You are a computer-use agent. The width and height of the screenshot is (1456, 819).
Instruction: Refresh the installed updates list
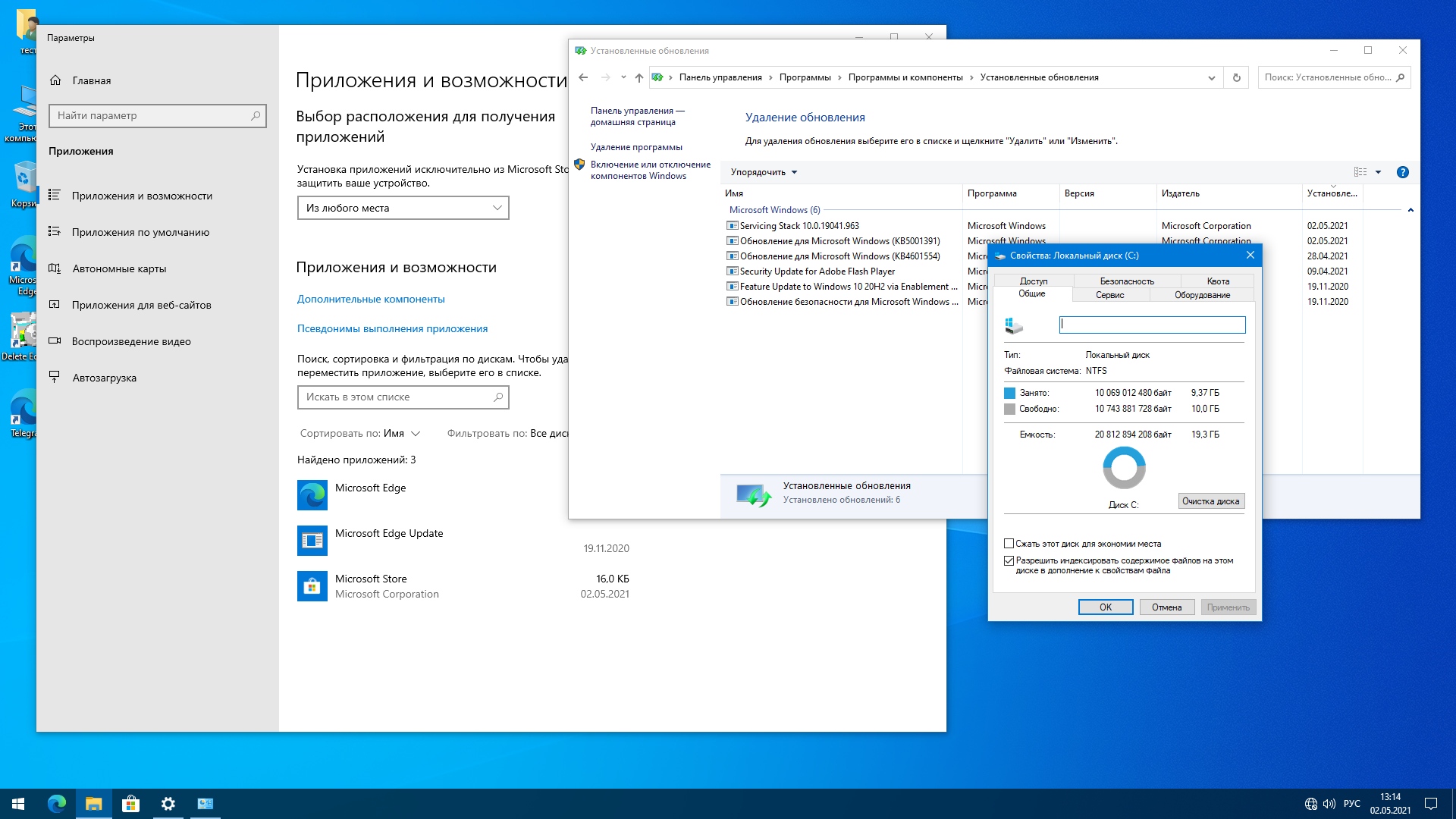pyautogui.click(x=1237, y=77)
